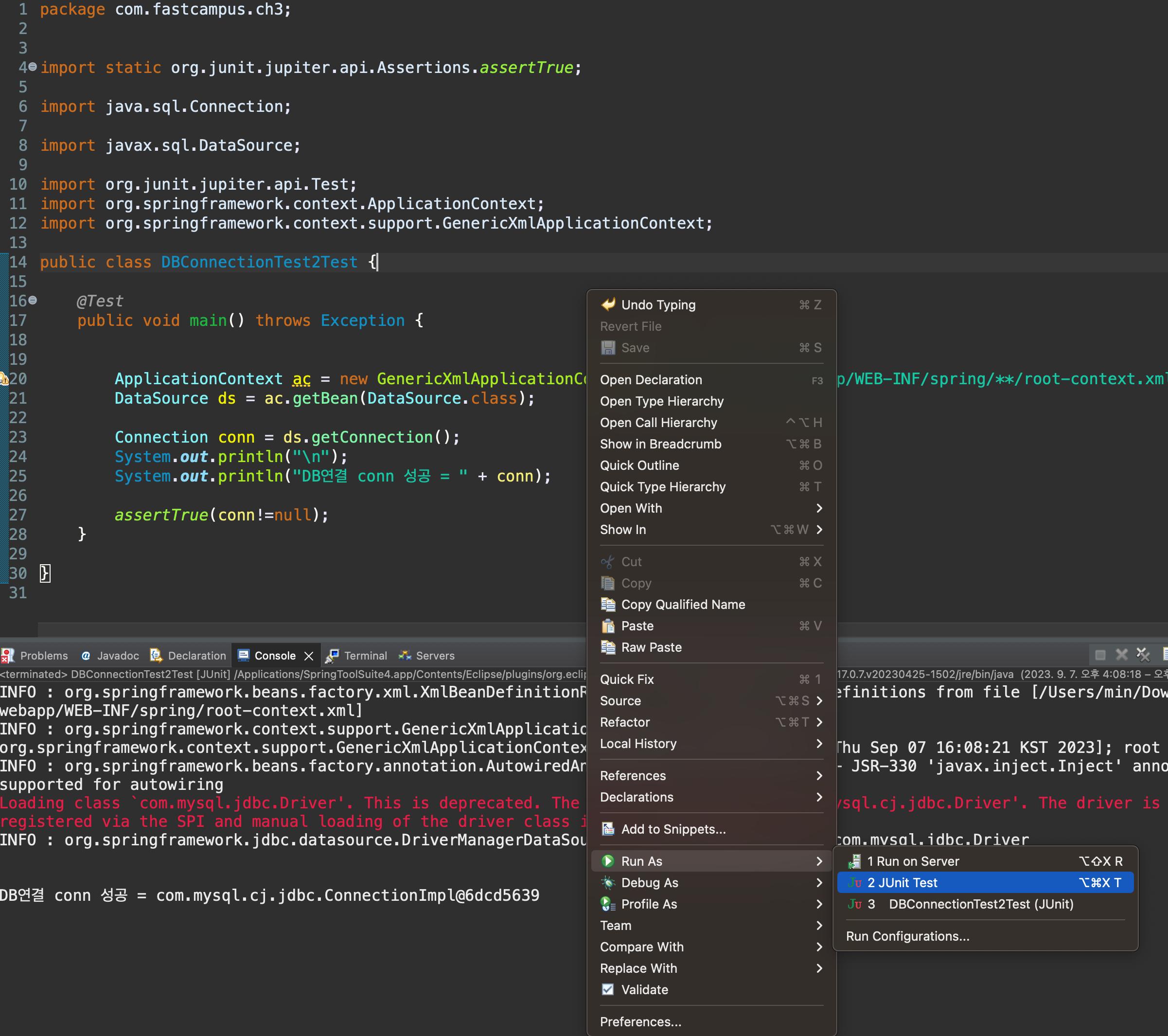Click the Add to Snippets icon
Image resolution: width=1168 pixels, height=1036 pixels.
coord(608,829)
